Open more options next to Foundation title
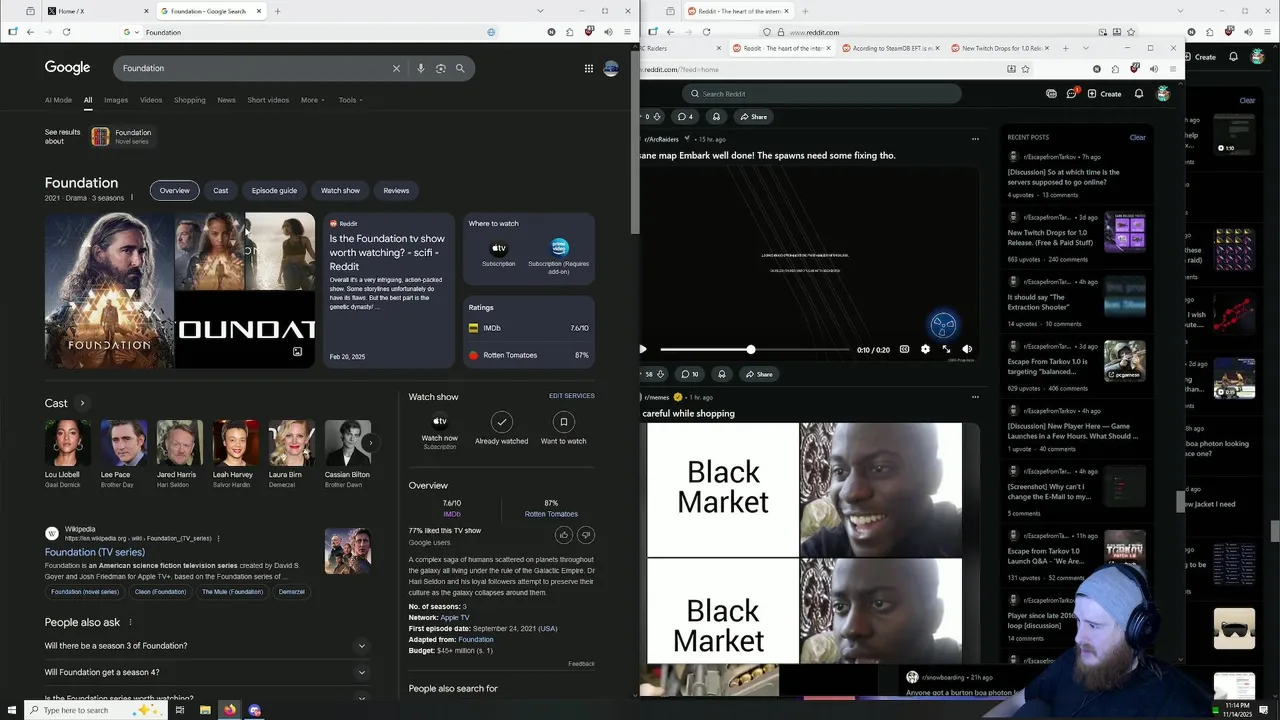 pos(131,198)
